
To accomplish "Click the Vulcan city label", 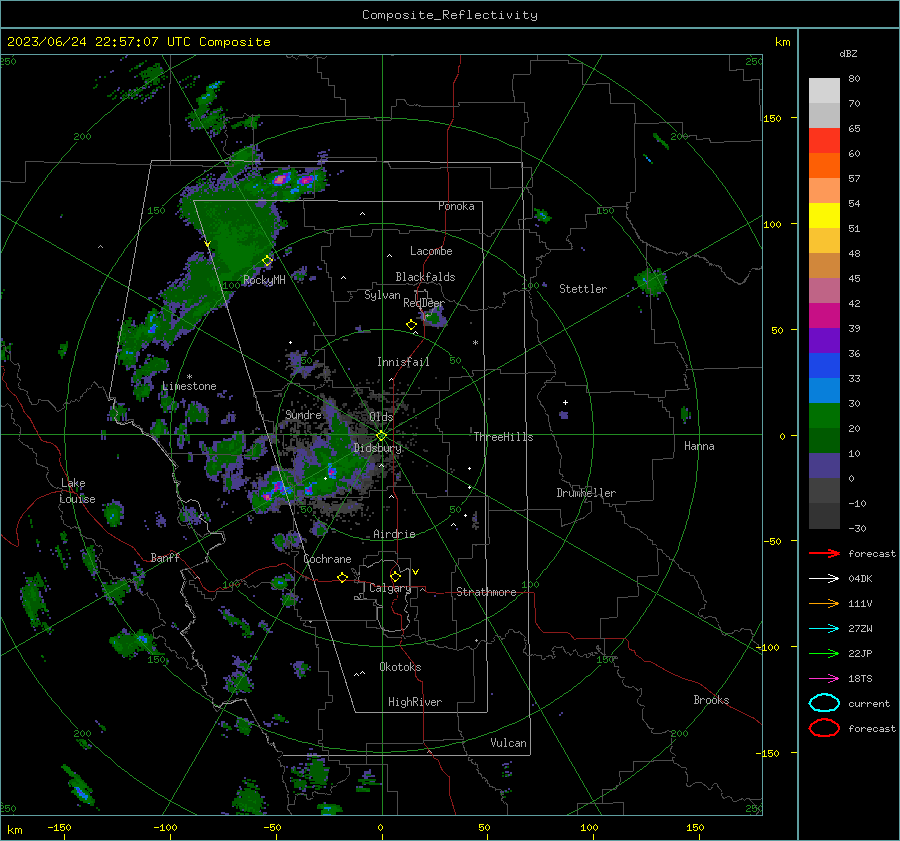I will point(508,743).
